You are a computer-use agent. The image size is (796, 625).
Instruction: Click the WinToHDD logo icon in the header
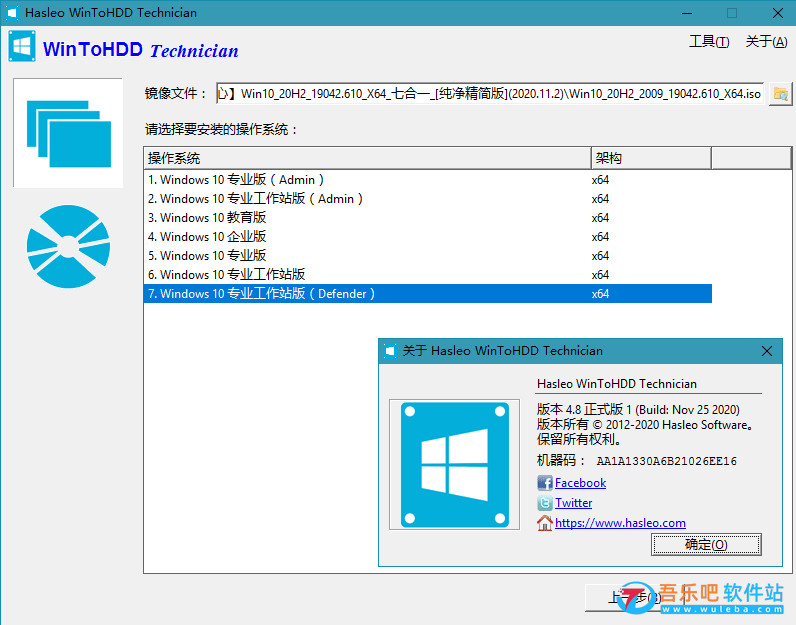[x=22, y=47]
